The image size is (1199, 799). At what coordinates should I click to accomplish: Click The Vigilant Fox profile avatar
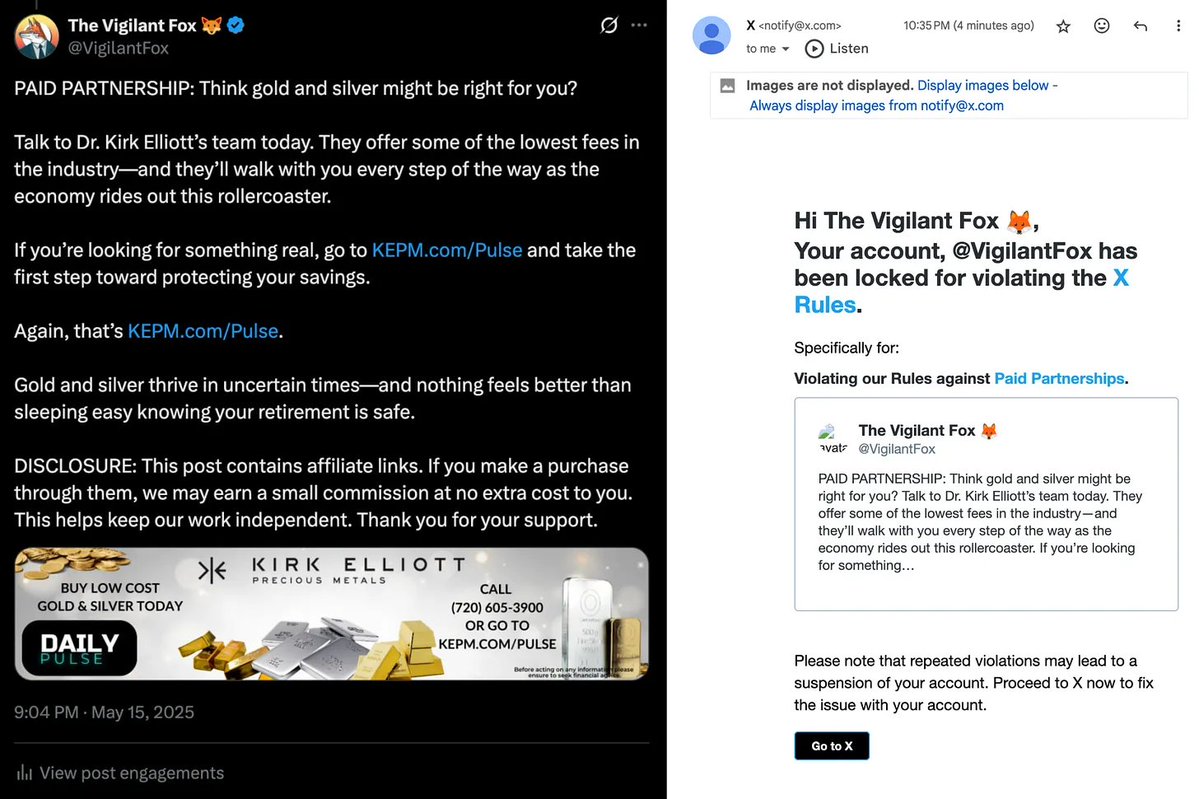point(36,36)
